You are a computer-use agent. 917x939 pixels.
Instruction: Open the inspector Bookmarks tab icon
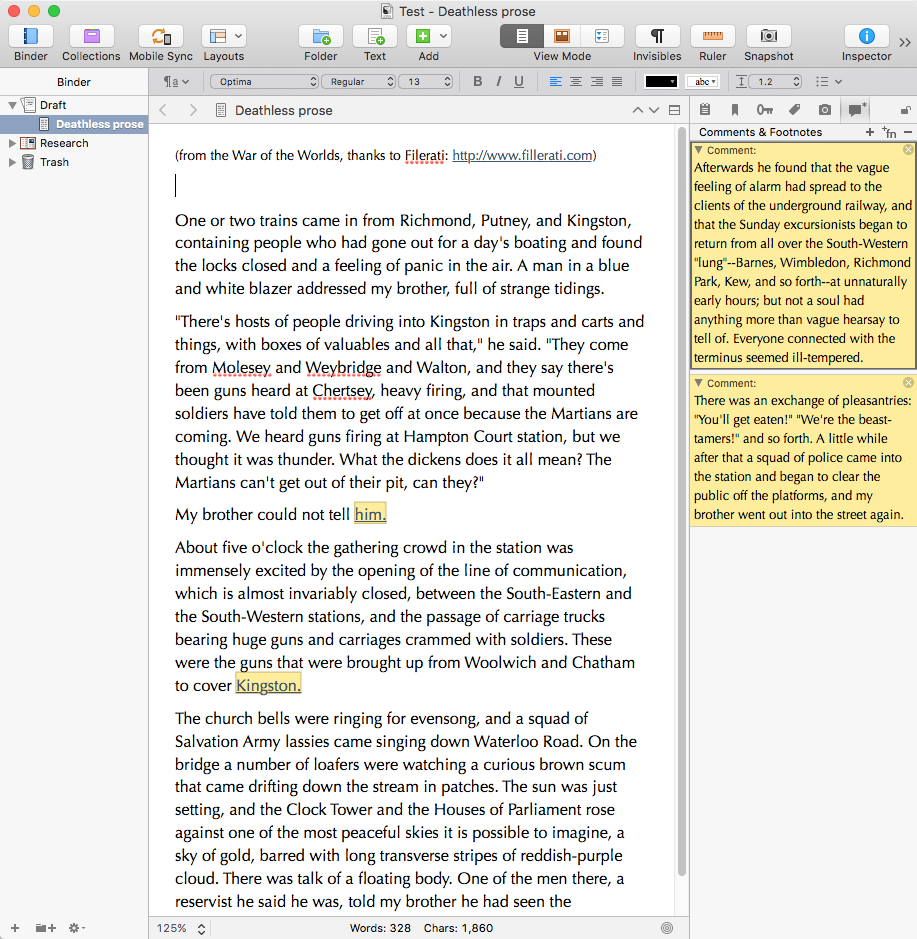click(x=734, y=110)
